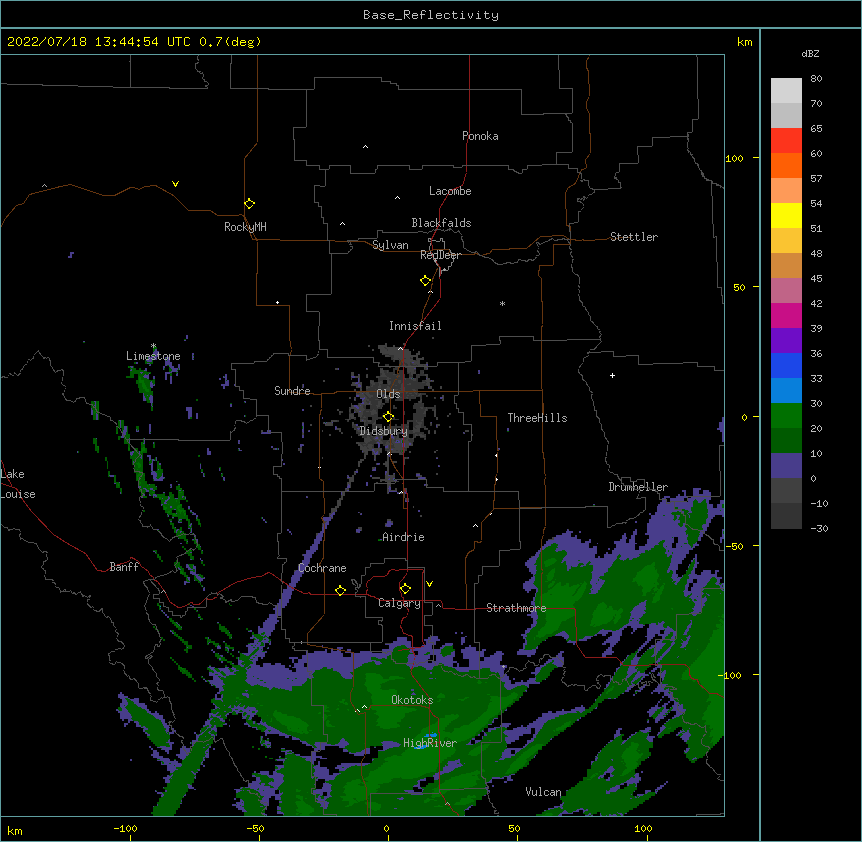Viewport: 862px width, 842px height.
Task: Click the Ponoka town label
Action: click(x=480, y=136)
